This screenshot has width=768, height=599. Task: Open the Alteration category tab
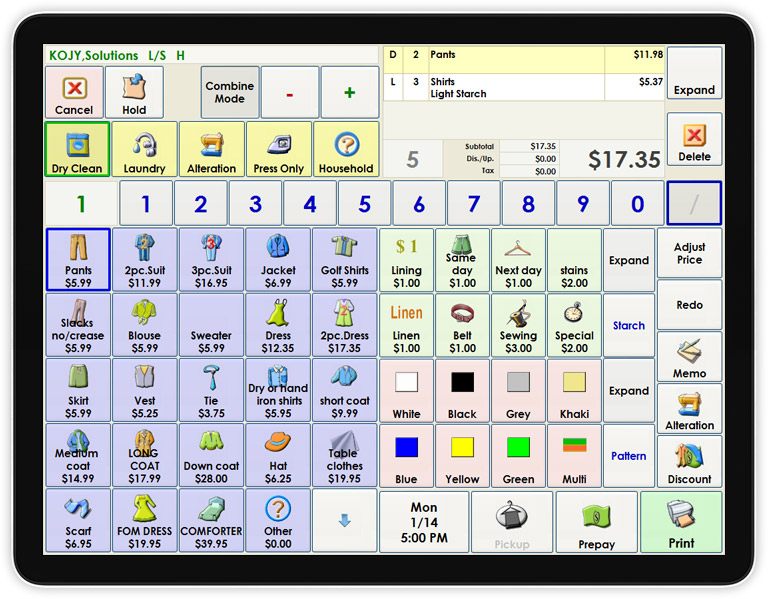click(x=211, y=149)
